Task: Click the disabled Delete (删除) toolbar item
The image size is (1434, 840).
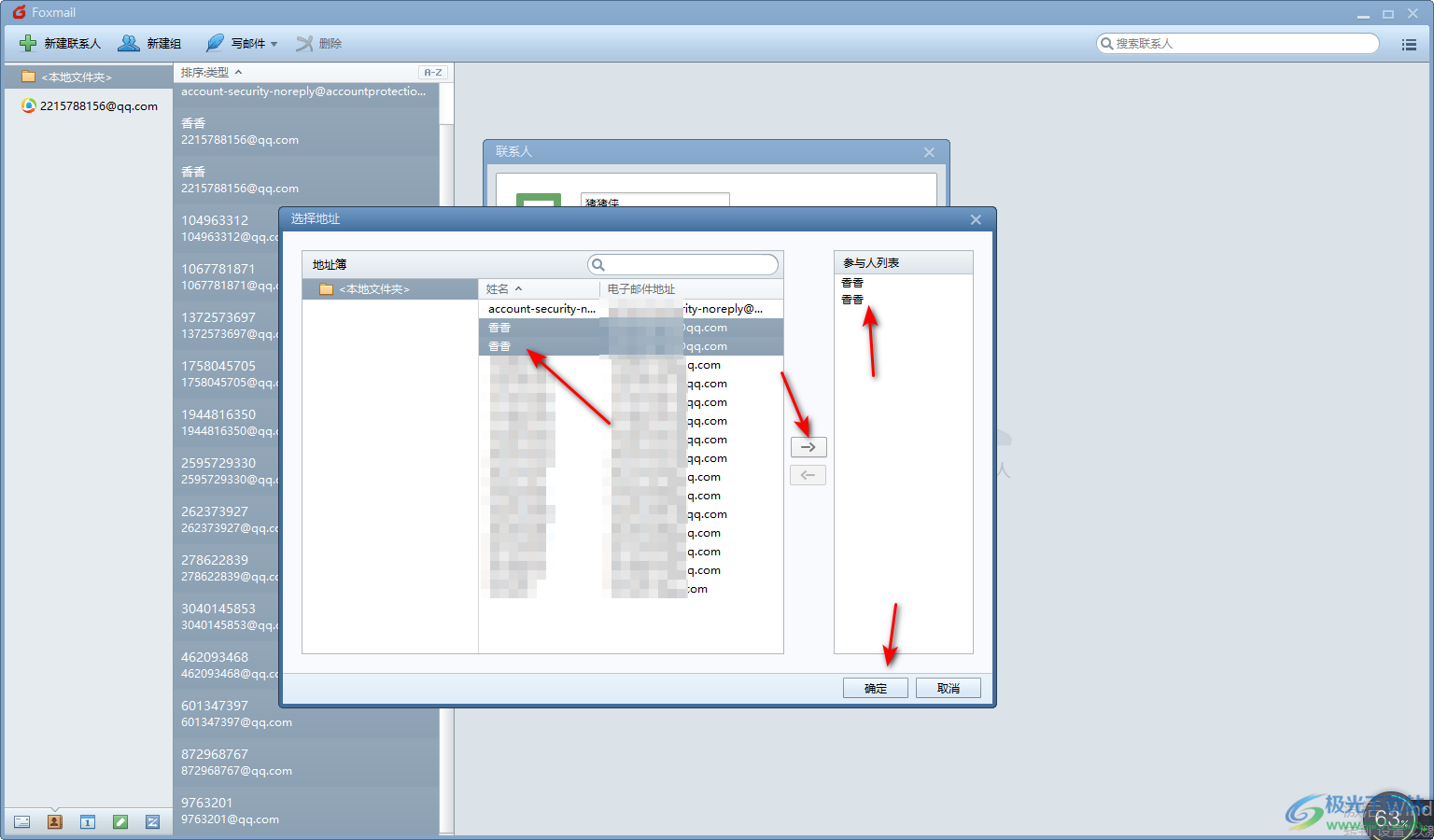Action: point(319,43)
